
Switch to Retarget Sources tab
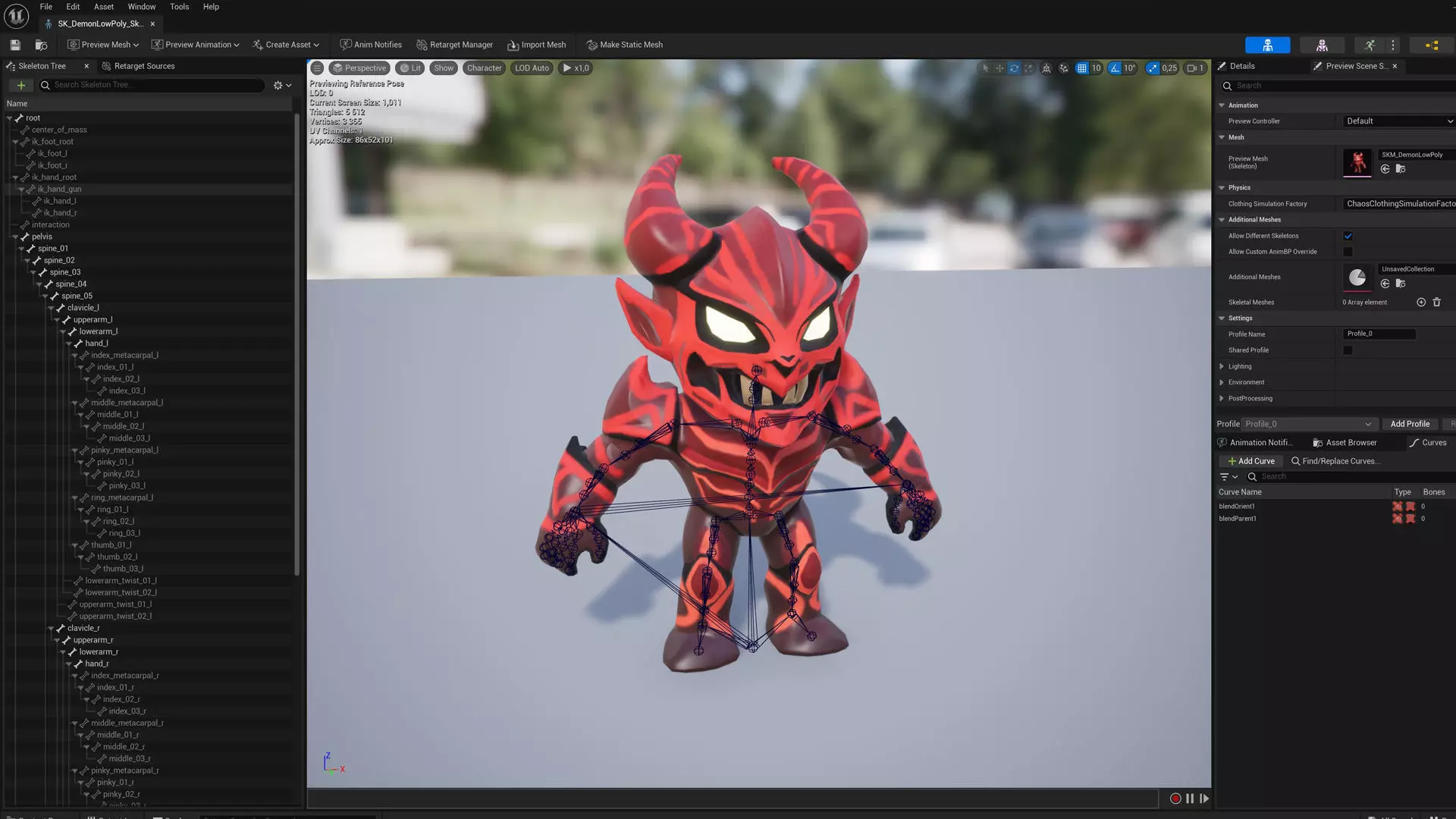[138, 66]
